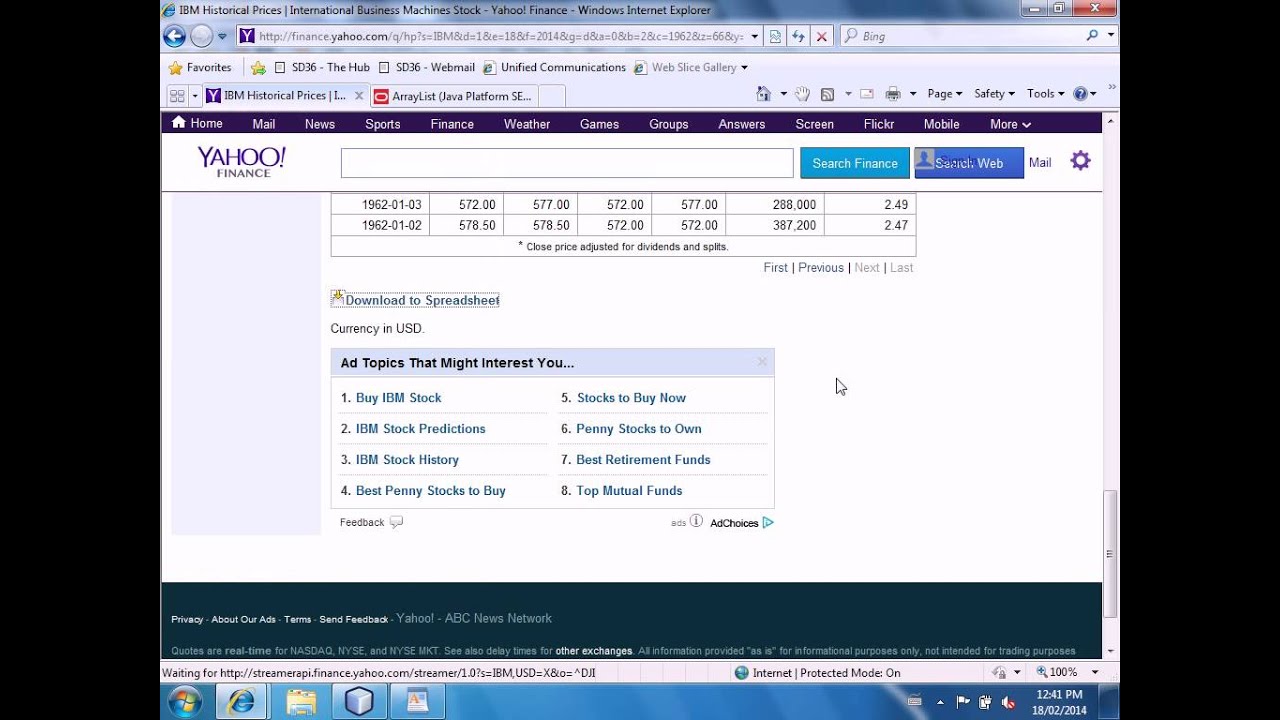
Task: Close the Ad Topics box
Action: [x=762, y=362]
